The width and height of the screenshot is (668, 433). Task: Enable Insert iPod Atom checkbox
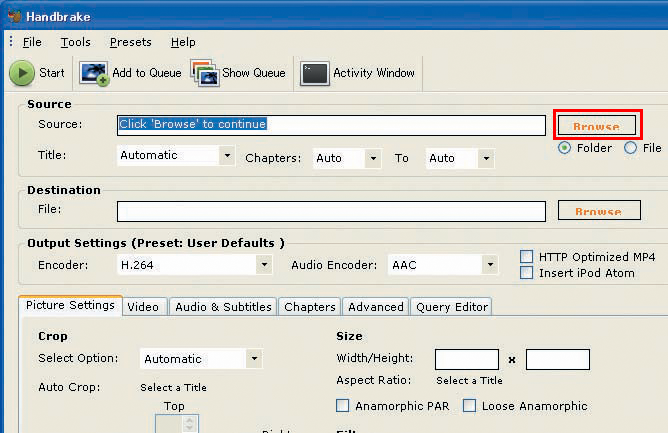[x=527, y=272]
